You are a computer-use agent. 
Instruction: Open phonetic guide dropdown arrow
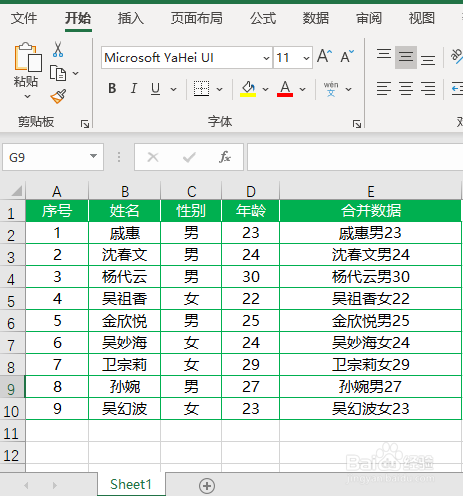click(x=348, y=89)
